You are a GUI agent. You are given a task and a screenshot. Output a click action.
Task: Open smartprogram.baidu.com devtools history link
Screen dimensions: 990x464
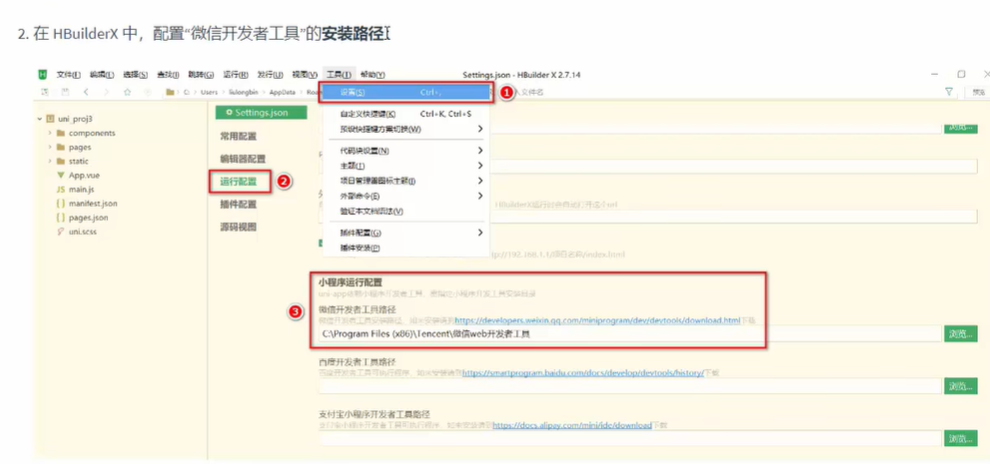(x=583, y=373)
